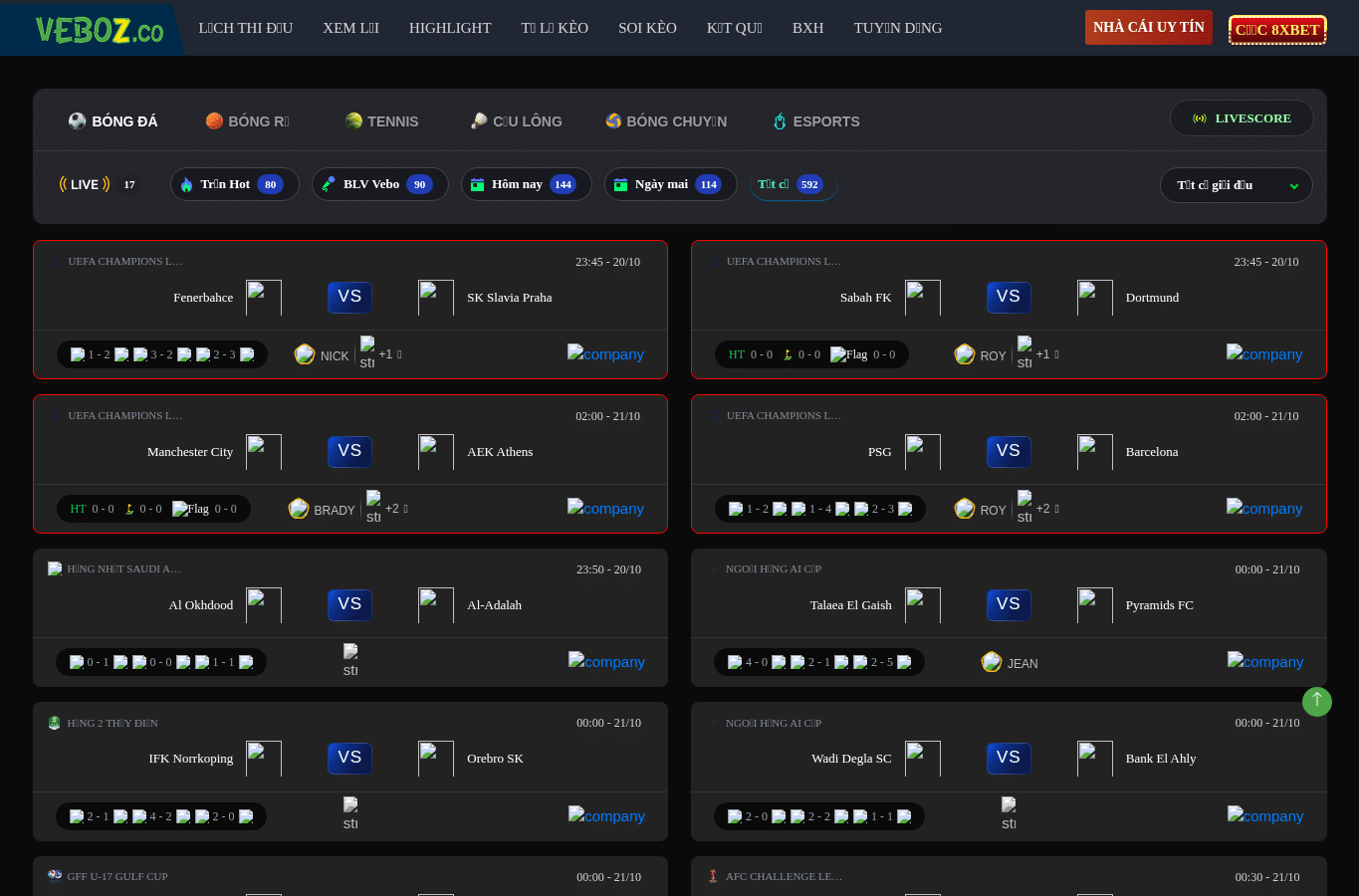The width and height of the screenshot is (1359, 896).
Task: Open the LIVESCORE button
Action: (1242, 118)
